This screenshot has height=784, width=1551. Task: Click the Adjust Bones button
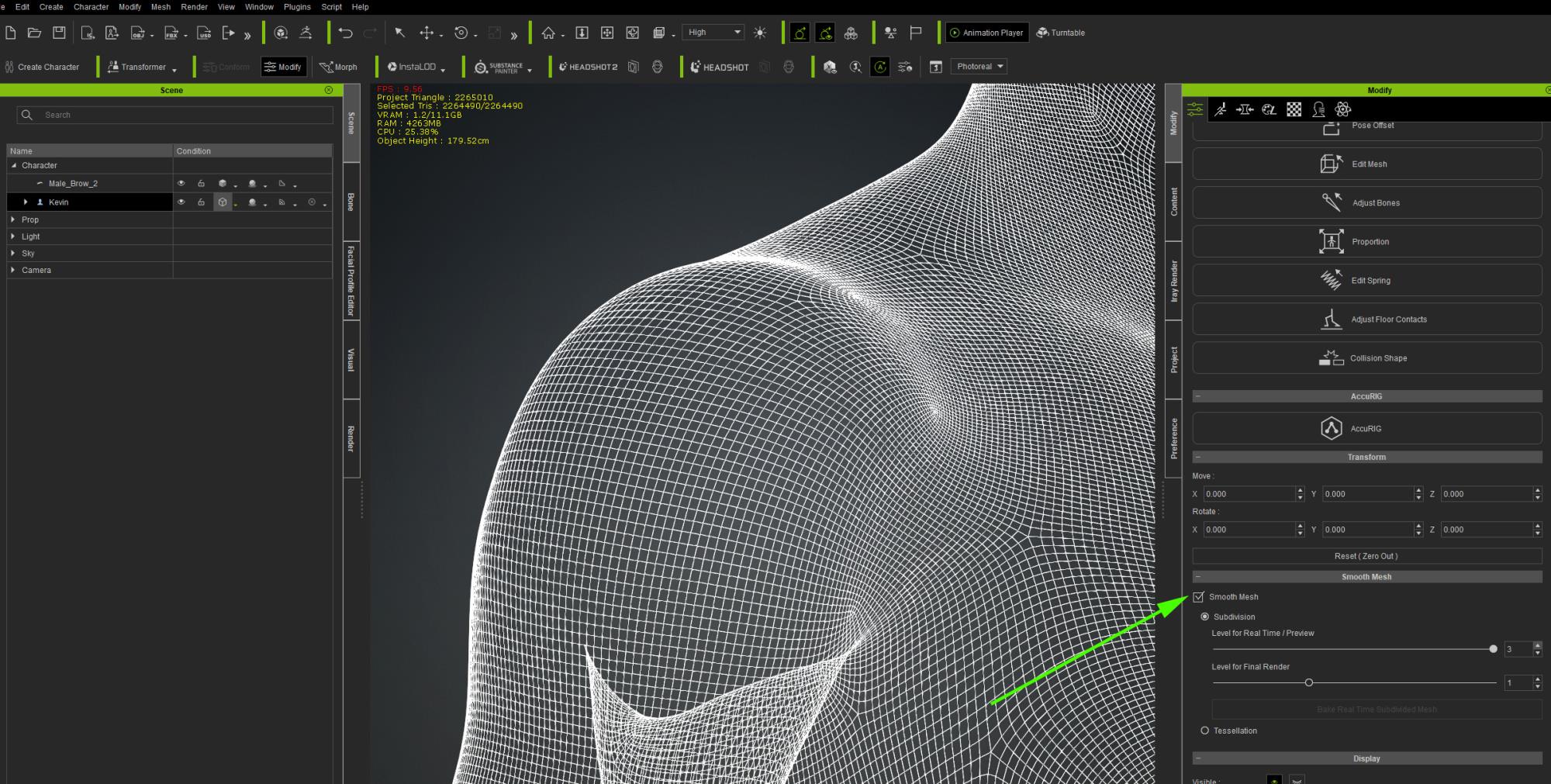[1366, 203]
